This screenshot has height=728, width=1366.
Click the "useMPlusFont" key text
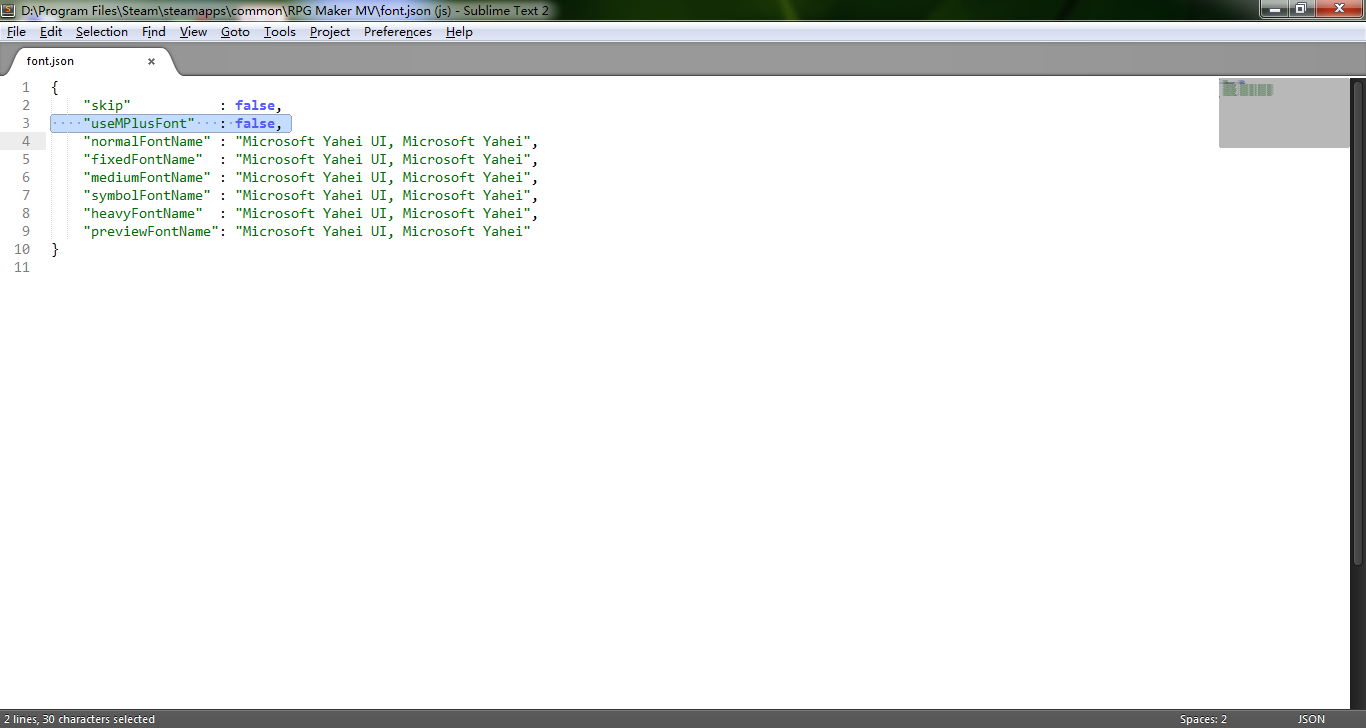[x=139, y=123]
